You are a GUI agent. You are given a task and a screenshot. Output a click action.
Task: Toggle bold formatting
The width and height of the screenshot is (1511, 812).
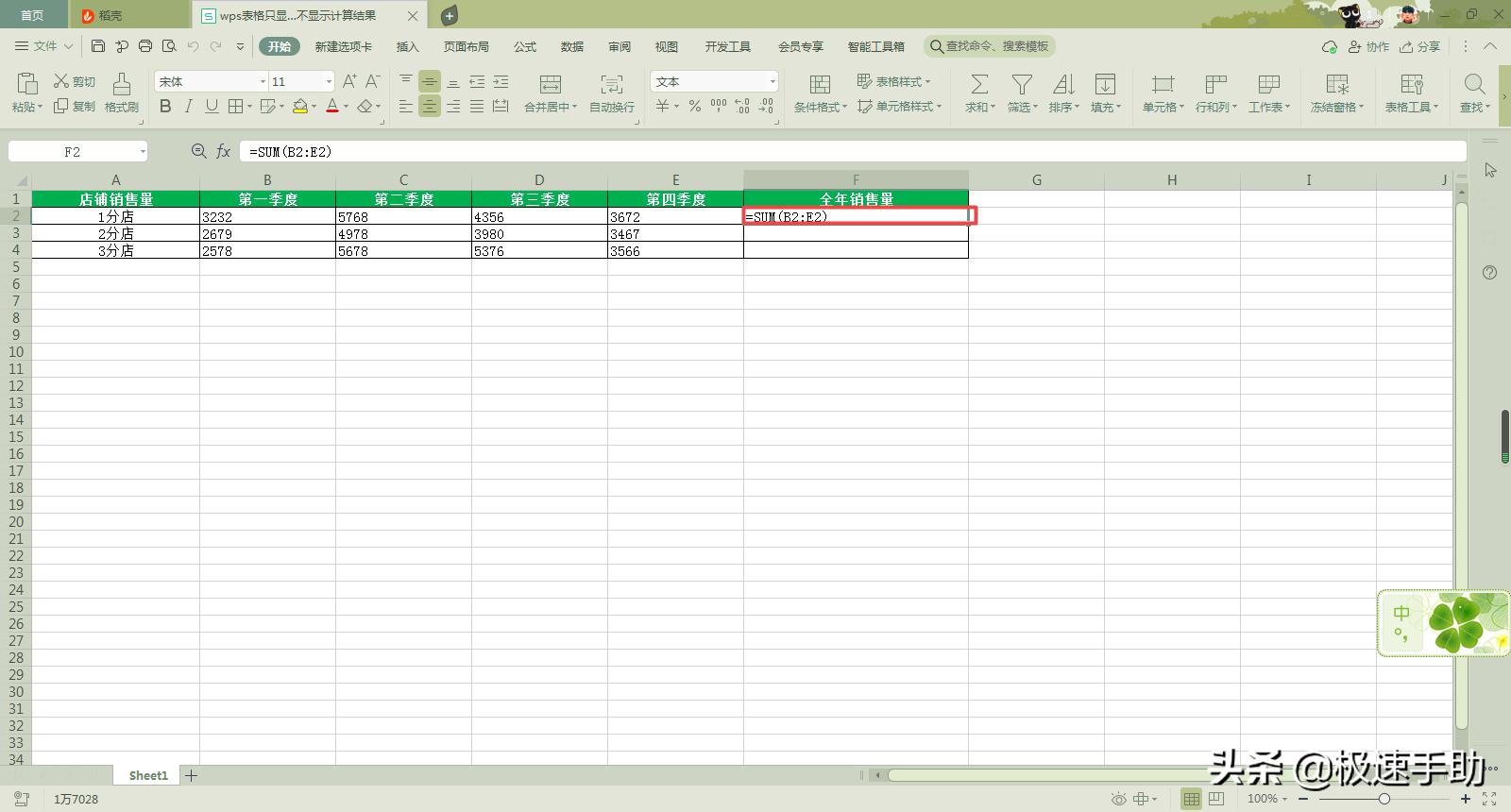(165, 107)
